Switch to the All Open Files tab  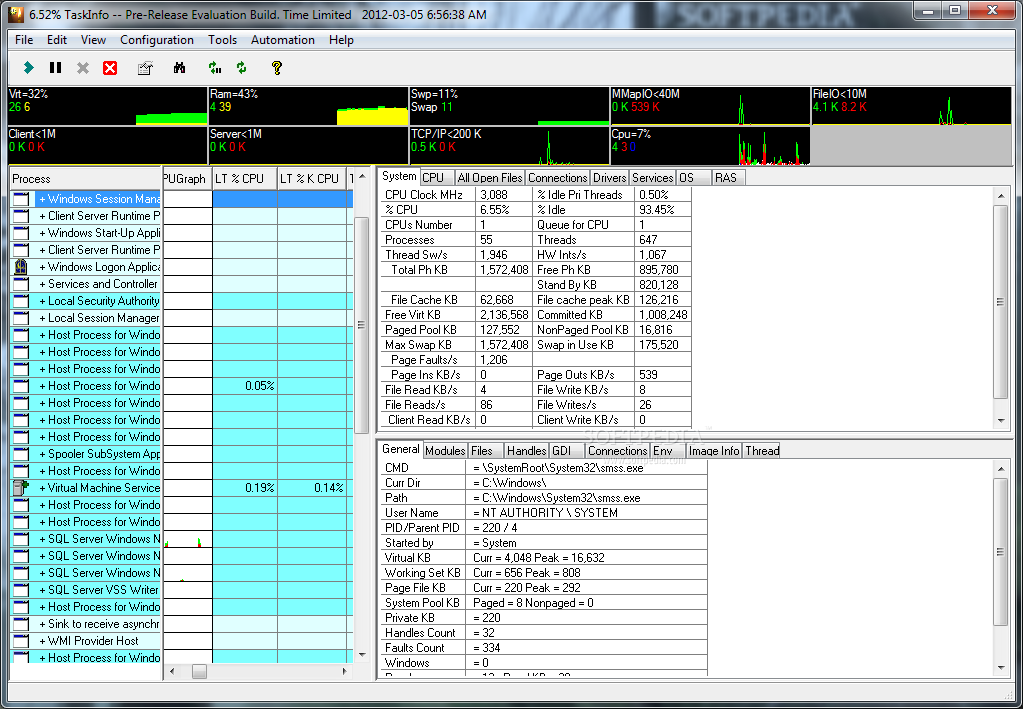[490, 178]
